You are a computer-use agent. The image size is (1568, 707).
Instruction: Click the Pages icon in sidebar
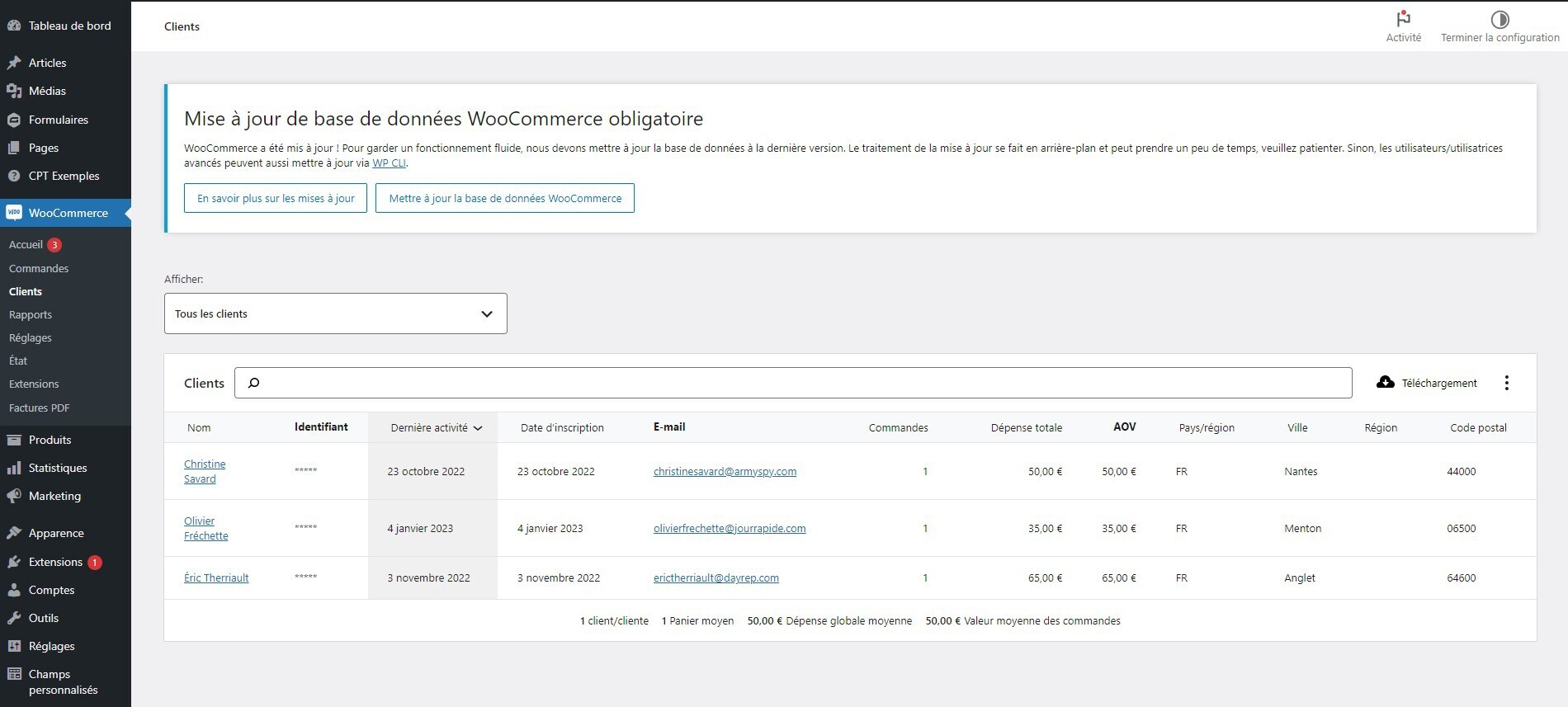click(14, 148)
